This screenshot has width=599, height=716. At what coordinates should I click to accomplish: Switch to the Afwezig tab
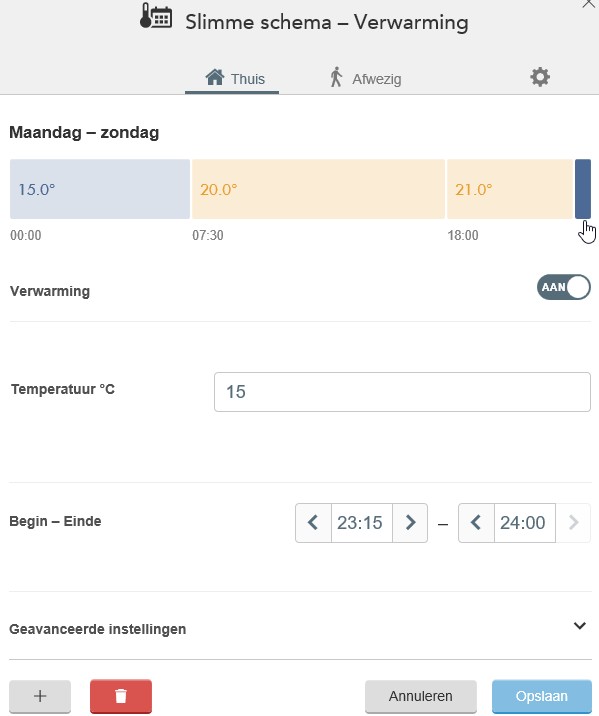[366, 78]
